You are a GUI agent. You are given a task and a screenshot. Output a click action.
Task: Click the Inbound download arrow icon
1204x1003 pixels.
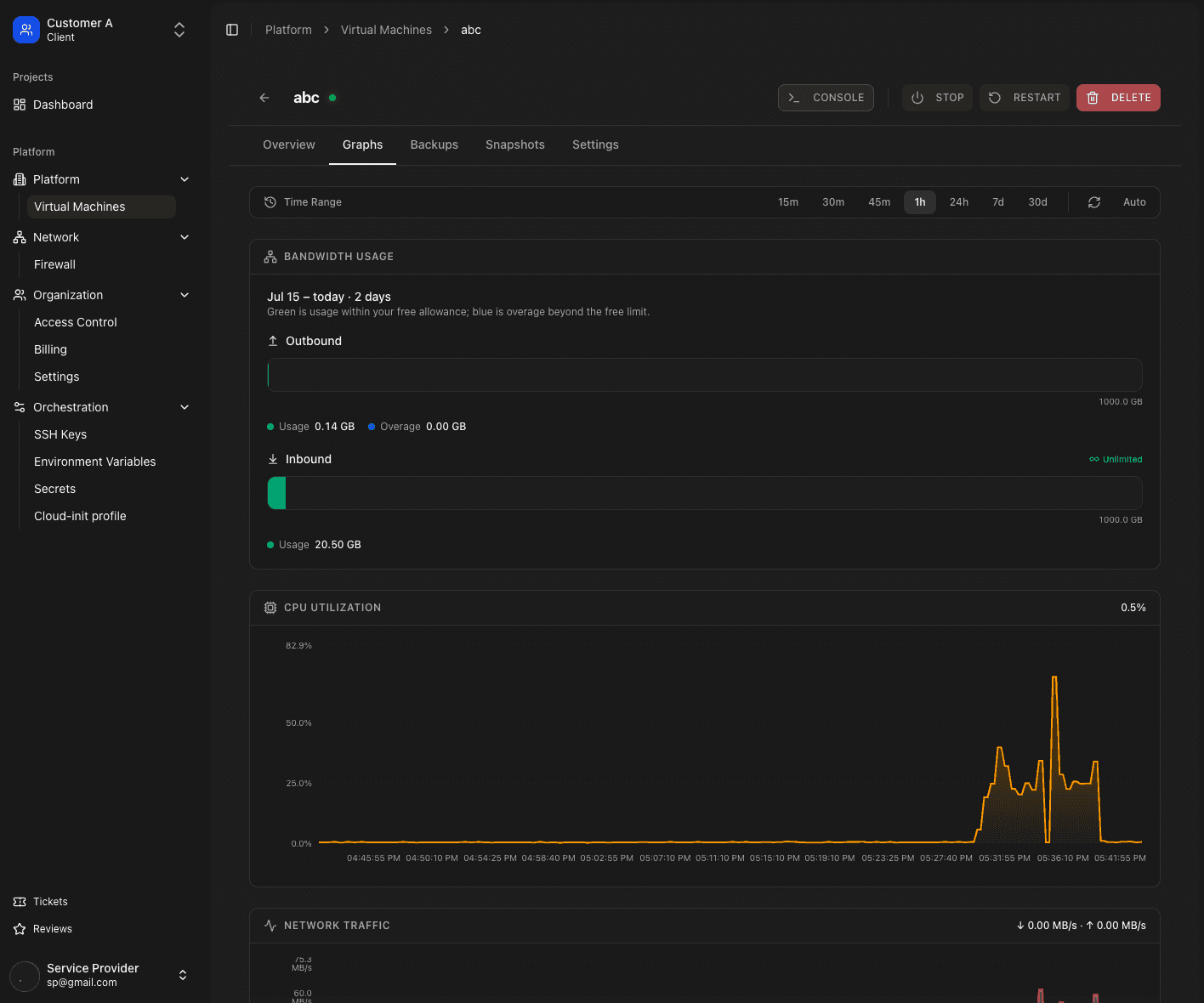click(x=273, y=459)
